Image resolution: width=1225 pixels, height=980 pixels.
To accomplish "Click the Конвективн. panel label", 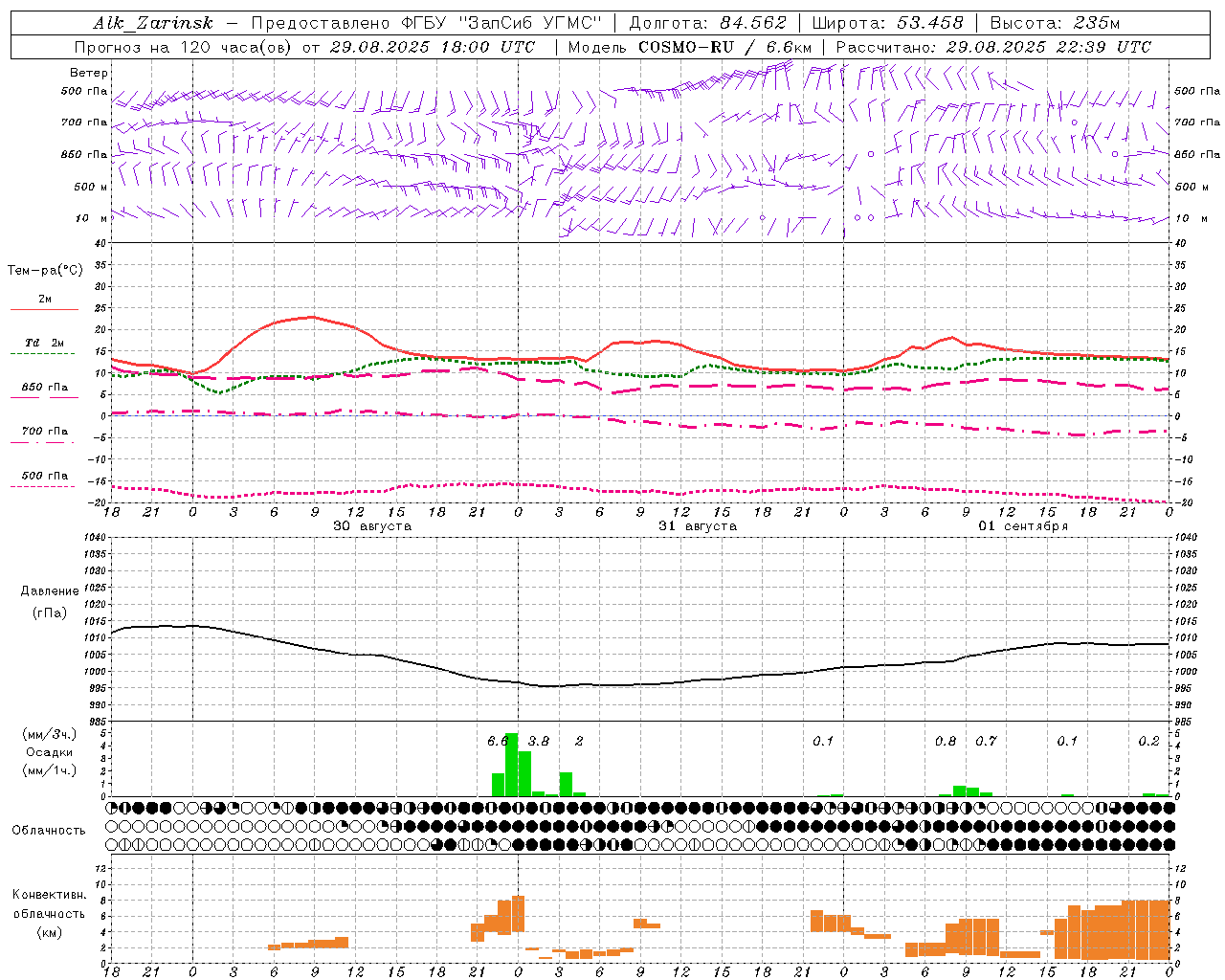I will (x=50, y=895).
